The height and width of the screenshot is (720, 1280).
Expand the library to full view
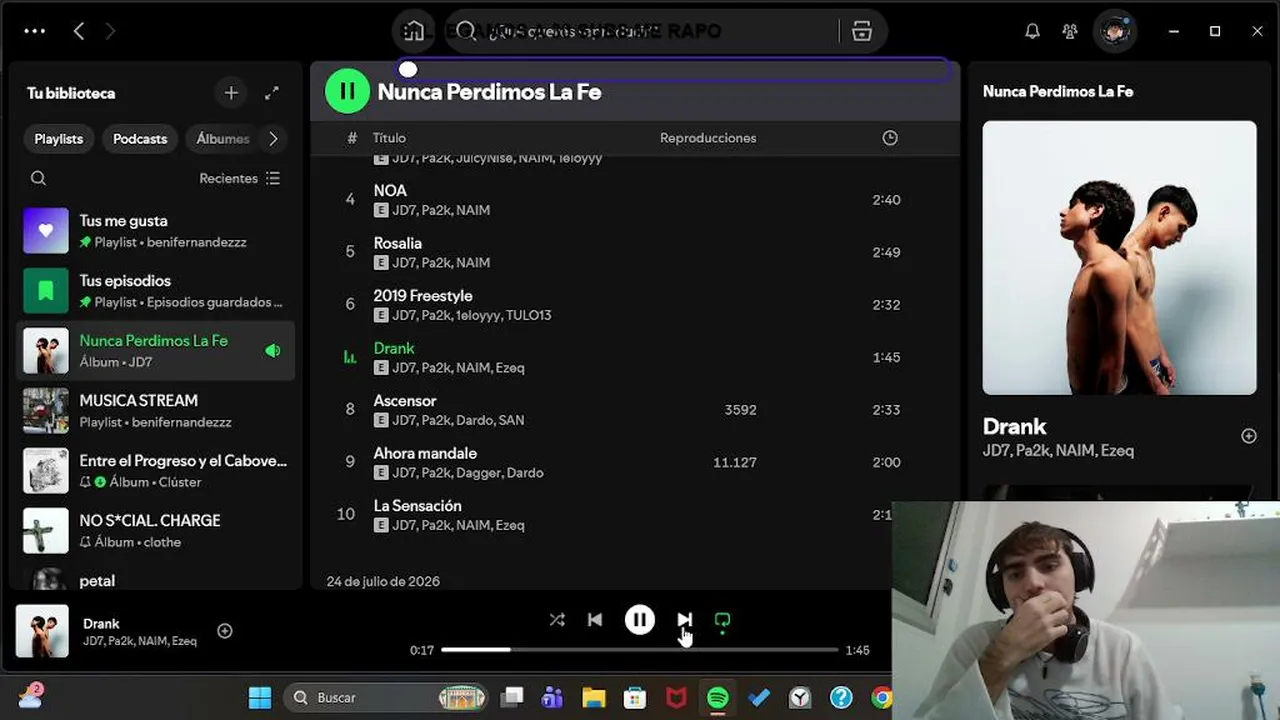tap(272, 93)
